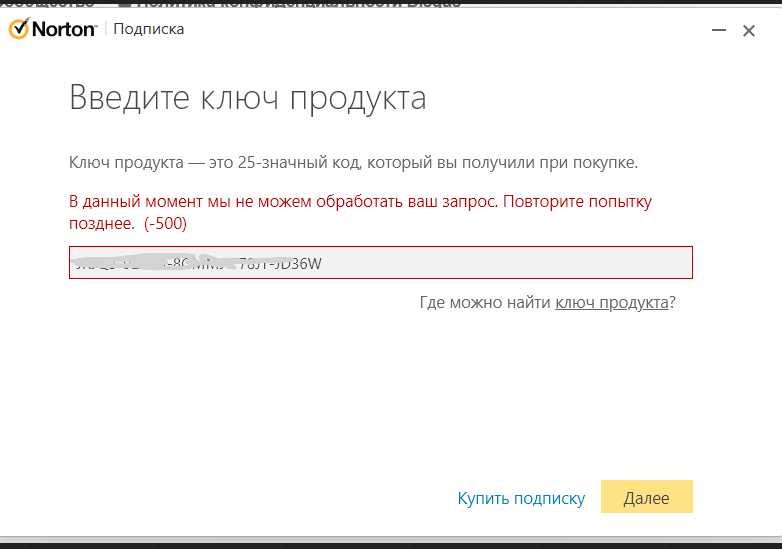Click the "Где можно найти" question text
Screen dimensions: 782x549
pos(486,302)
